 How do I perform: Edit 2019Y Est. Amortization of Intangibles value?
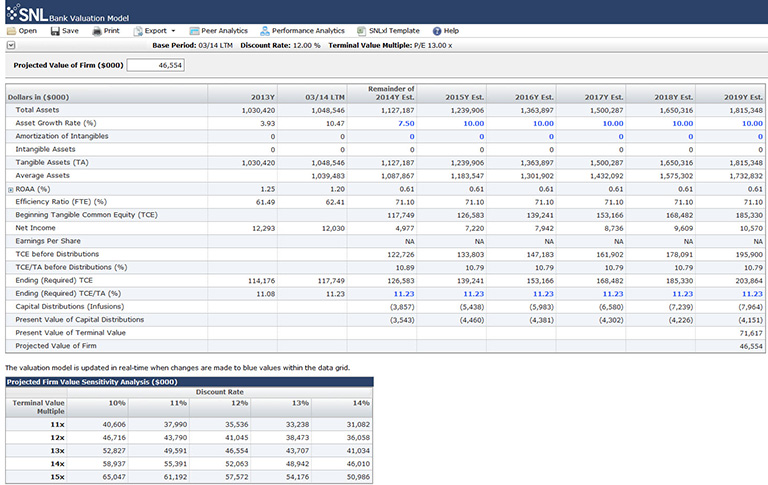coord(759,136)
